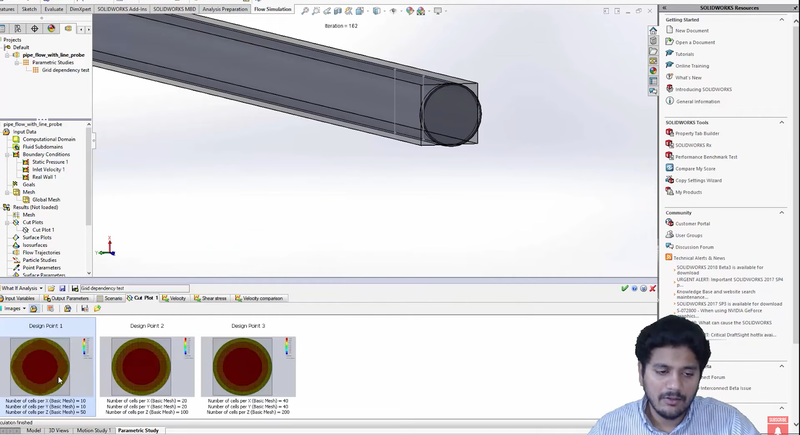800x435 pixels.
Task: Open the SOLIDWORKS Add-Ins ribbon tab
Action: pos(122,9)
